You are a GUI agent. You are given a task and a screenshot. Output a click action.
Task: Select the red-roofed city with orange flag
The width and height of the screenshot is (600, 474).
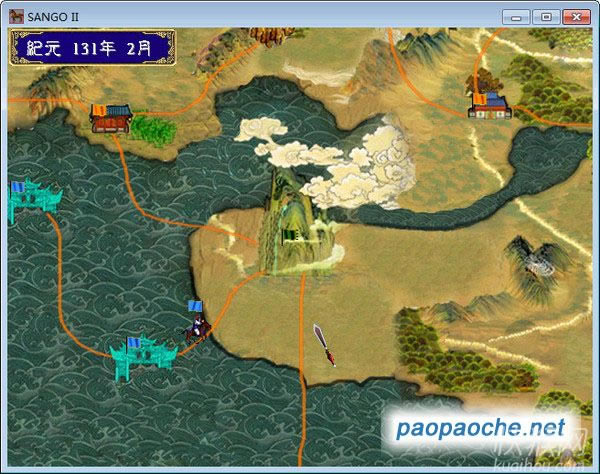(x=110, y=118)
